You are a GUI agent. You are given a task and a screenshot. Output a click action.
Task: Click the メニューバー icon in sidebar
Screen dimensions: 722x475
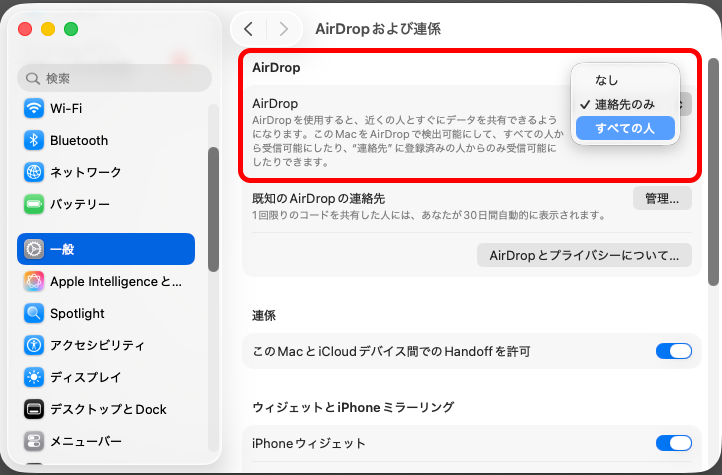click(34, 441)
